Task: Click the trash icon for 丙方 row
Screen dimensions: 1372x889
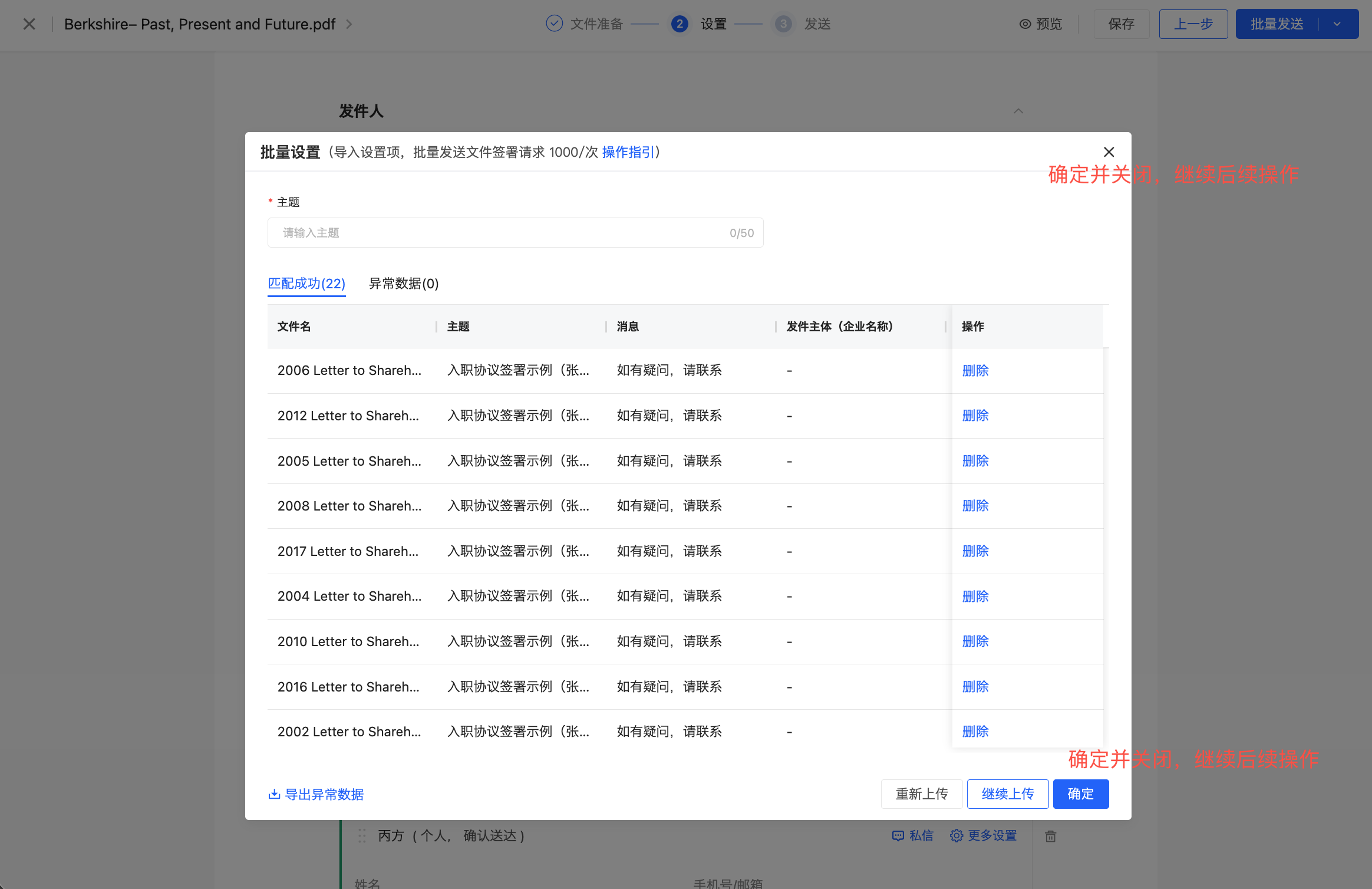Action: (1051, 836)
